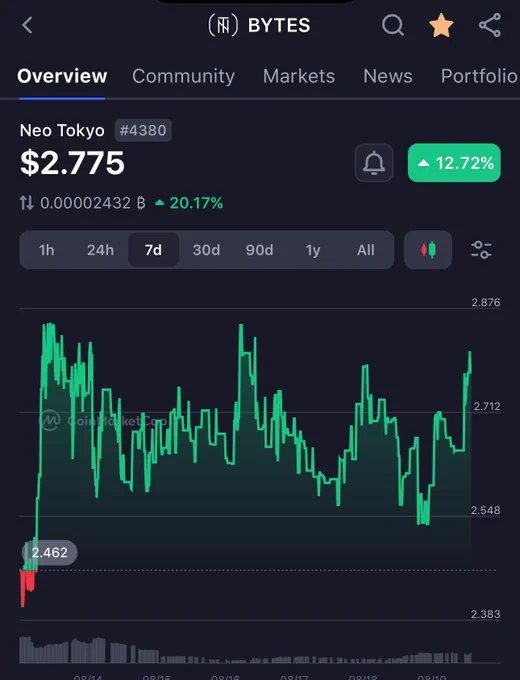
Task: Choose the 7d time range
Action: coord(154,250)
